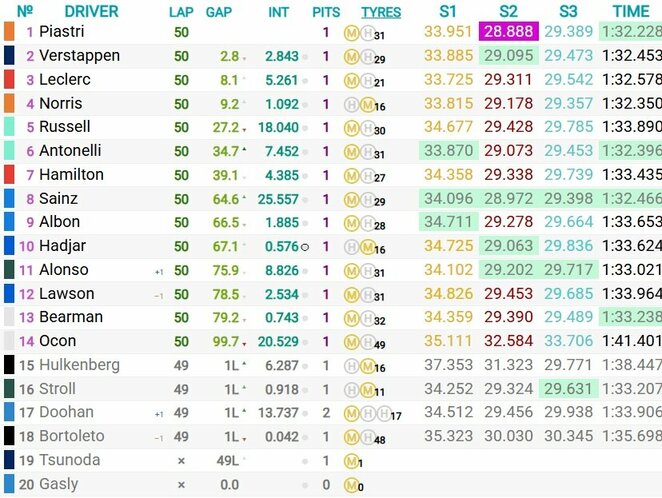Image resolution: width=662 pixels, height=498 pixels.
Task: Click Piastri's yellow medium tyre icon
Action: pos(351,33)
